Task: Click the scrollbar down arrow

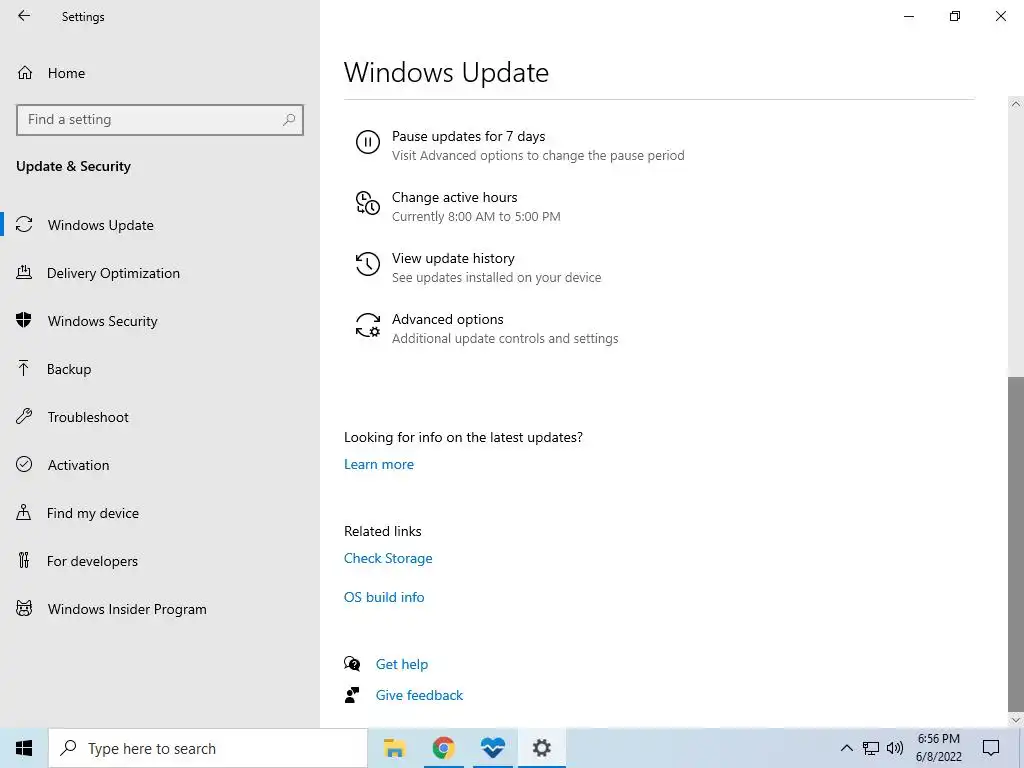Action: pyautogui.click(x=1016, y=720)
